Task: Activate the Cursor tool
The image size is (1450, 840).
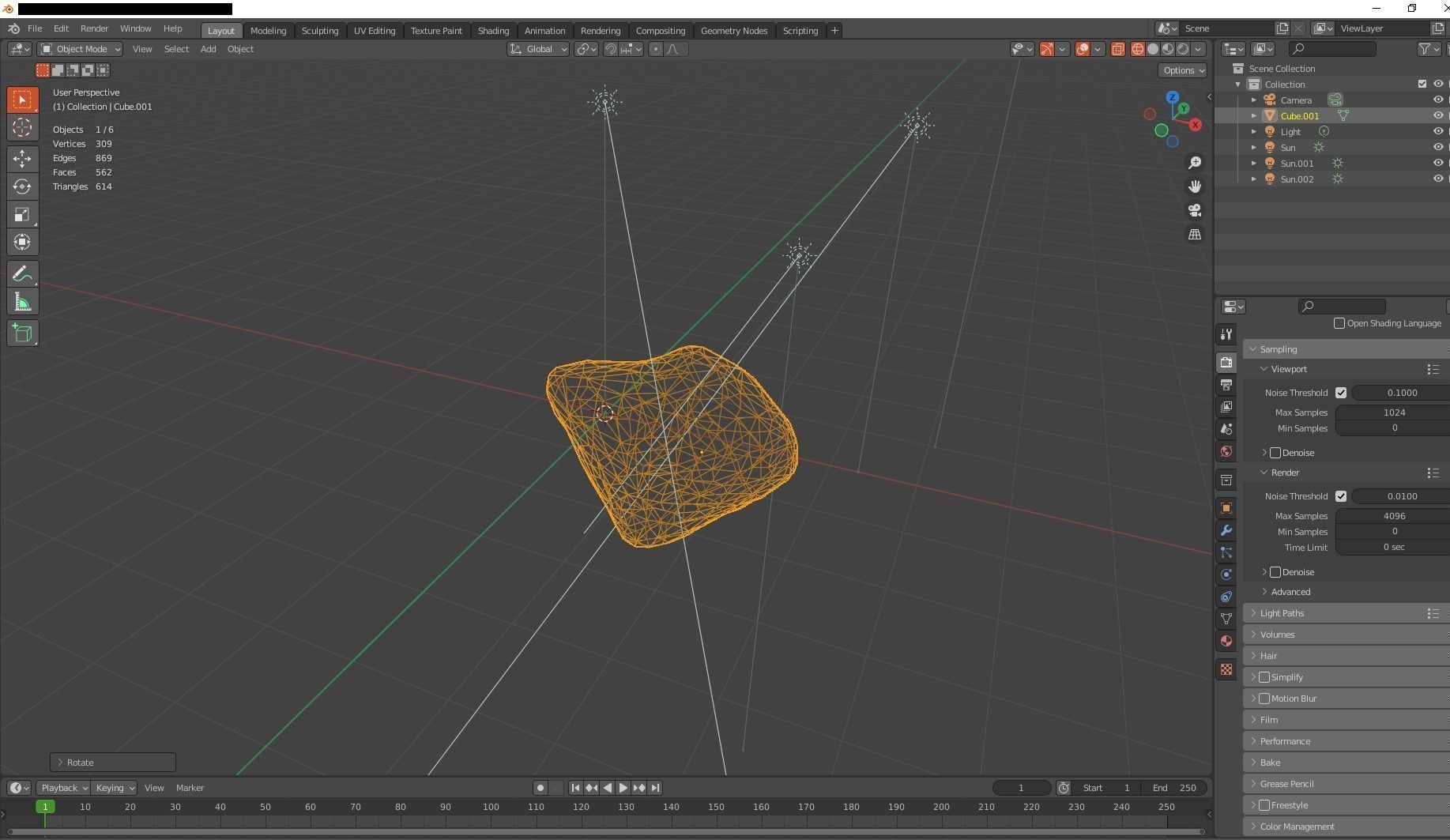Action: click(x=22, y=127)
